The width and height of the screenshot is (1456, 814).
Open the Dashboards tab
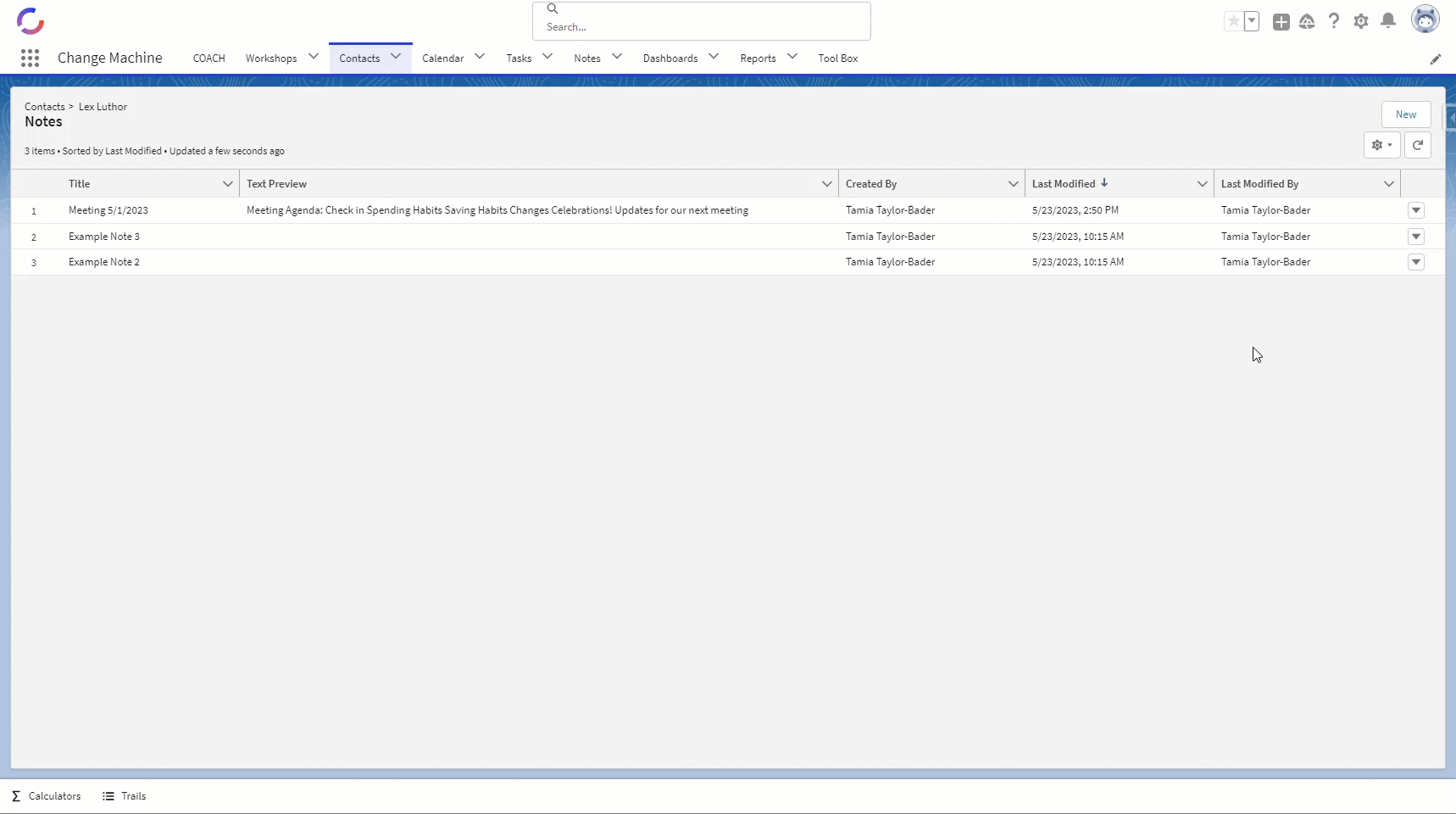pyautogui.click(x=670, y=59)
